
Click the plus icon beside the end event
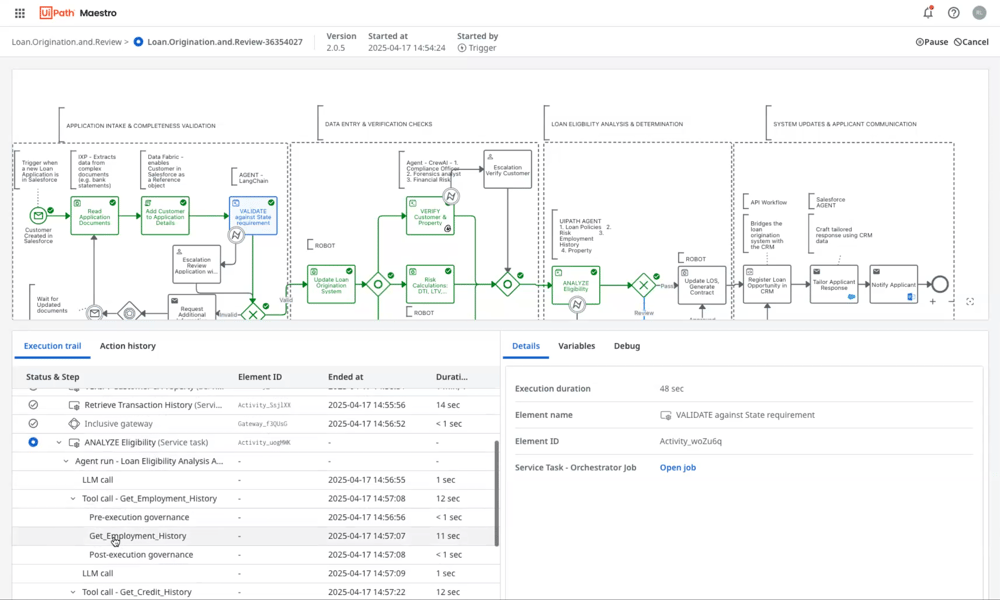(932, 302)
